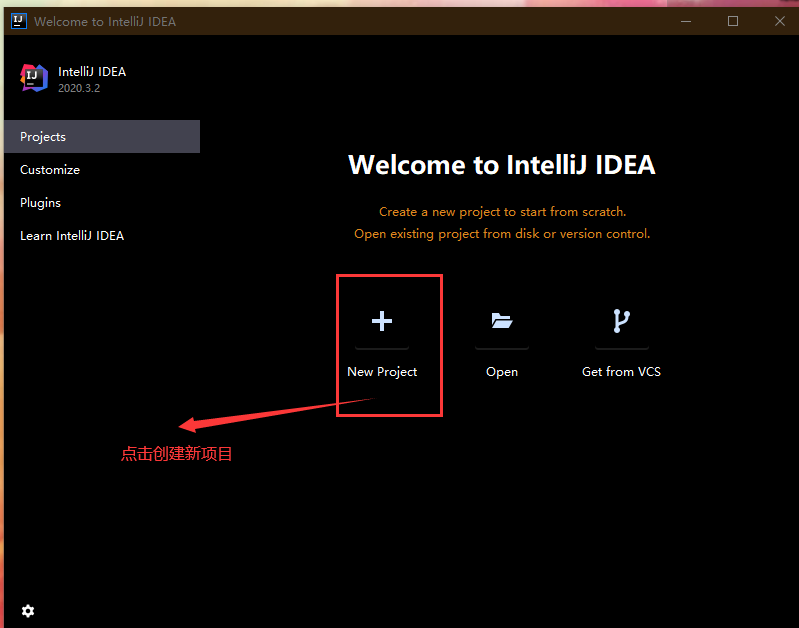Click 'Open existing project from disk or version control.'

click(502, 234)
